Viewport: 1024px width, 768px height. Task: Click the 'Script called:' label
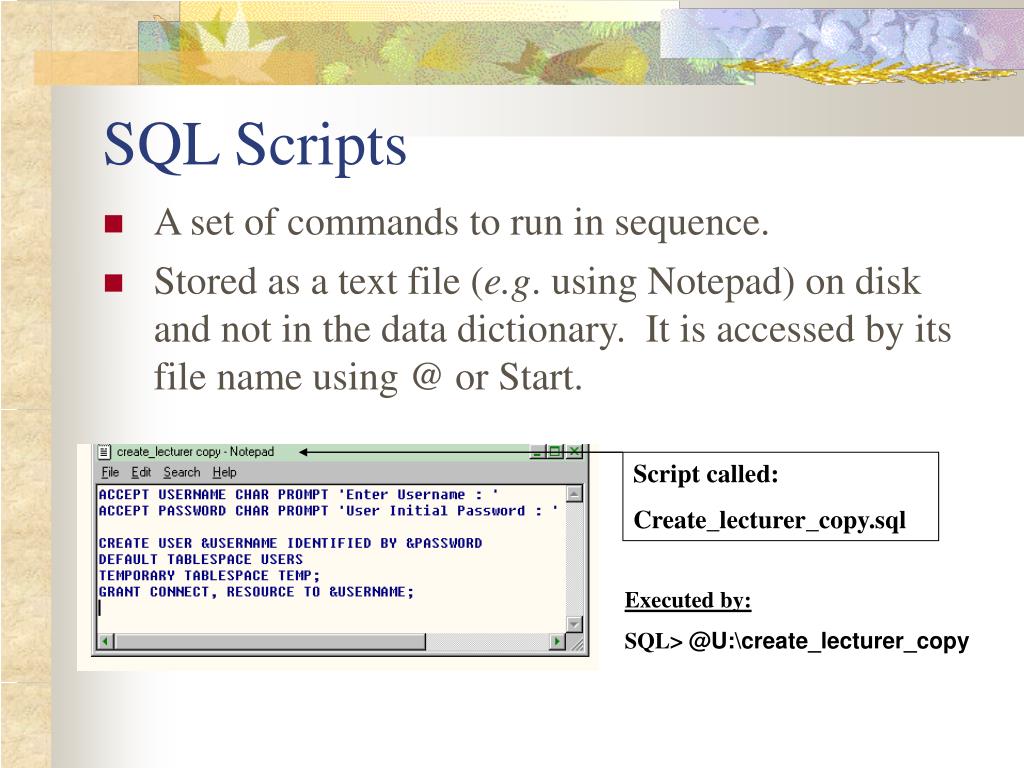pyautogui.click(x=706, y=474)
